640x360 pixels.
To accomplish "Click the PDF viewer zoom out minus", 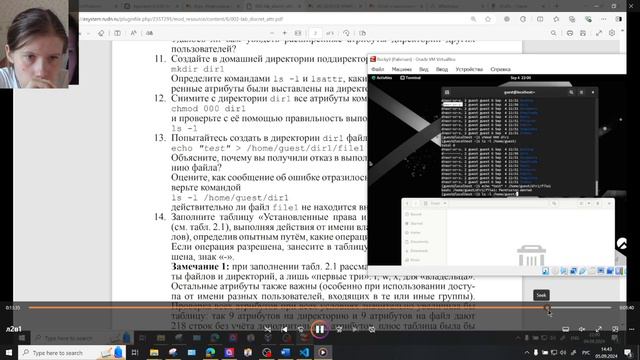I will 272,33.
